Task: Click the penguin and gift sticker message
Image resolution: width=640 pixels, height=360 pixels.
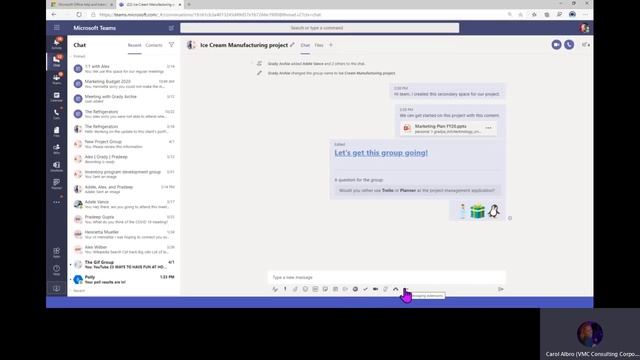Action: 477,211
